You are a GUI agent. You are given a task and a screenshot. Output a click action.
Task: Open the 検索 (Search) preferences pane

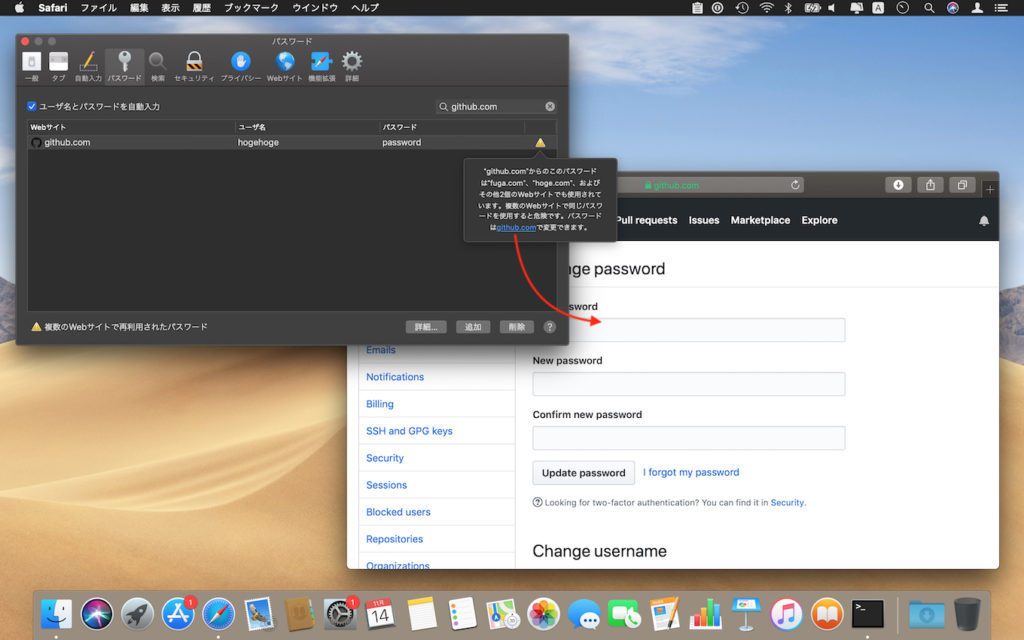pos(156,62)
